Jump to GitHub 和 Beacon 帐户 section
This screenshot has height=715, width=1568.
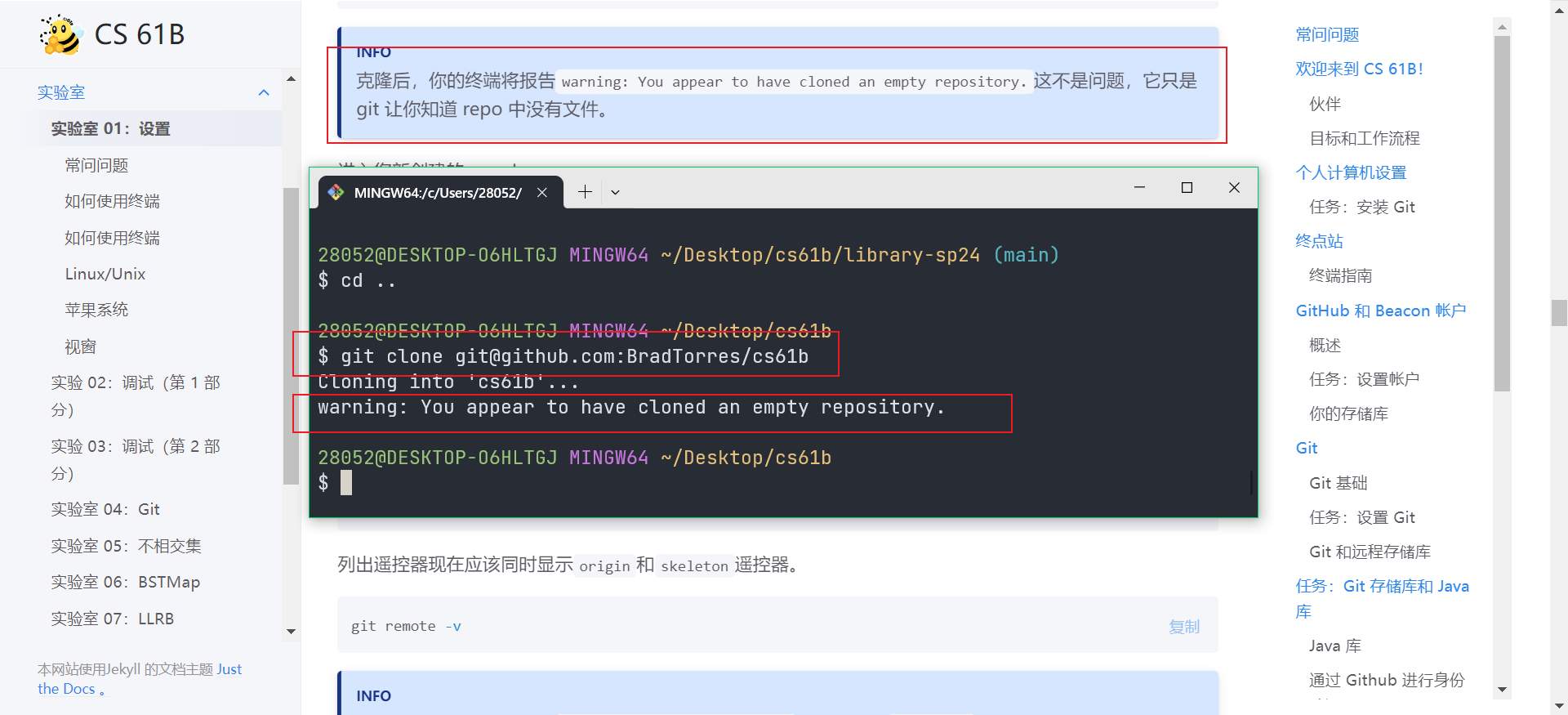1380,311
